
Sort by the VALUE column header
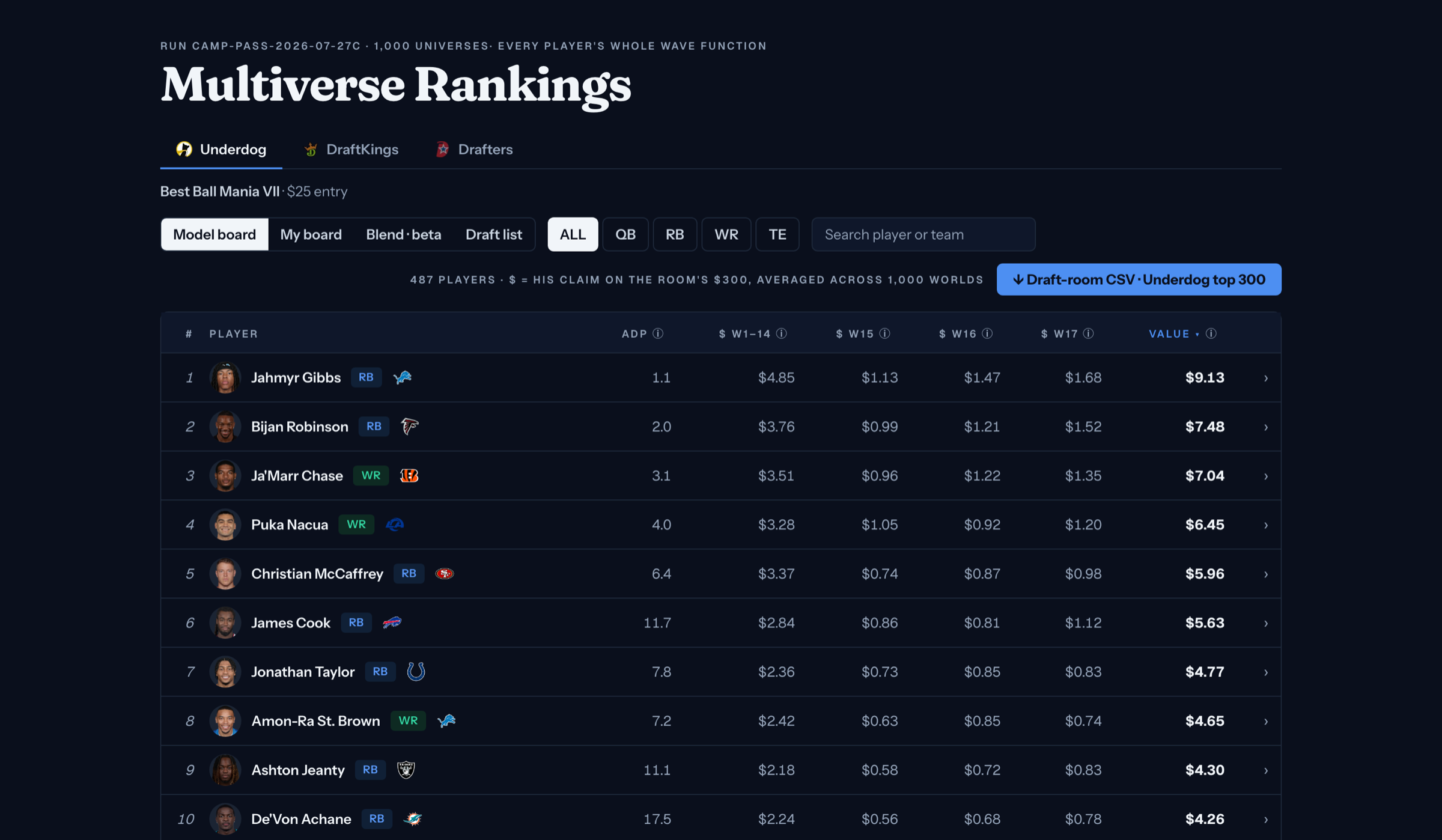point(1169,333)
